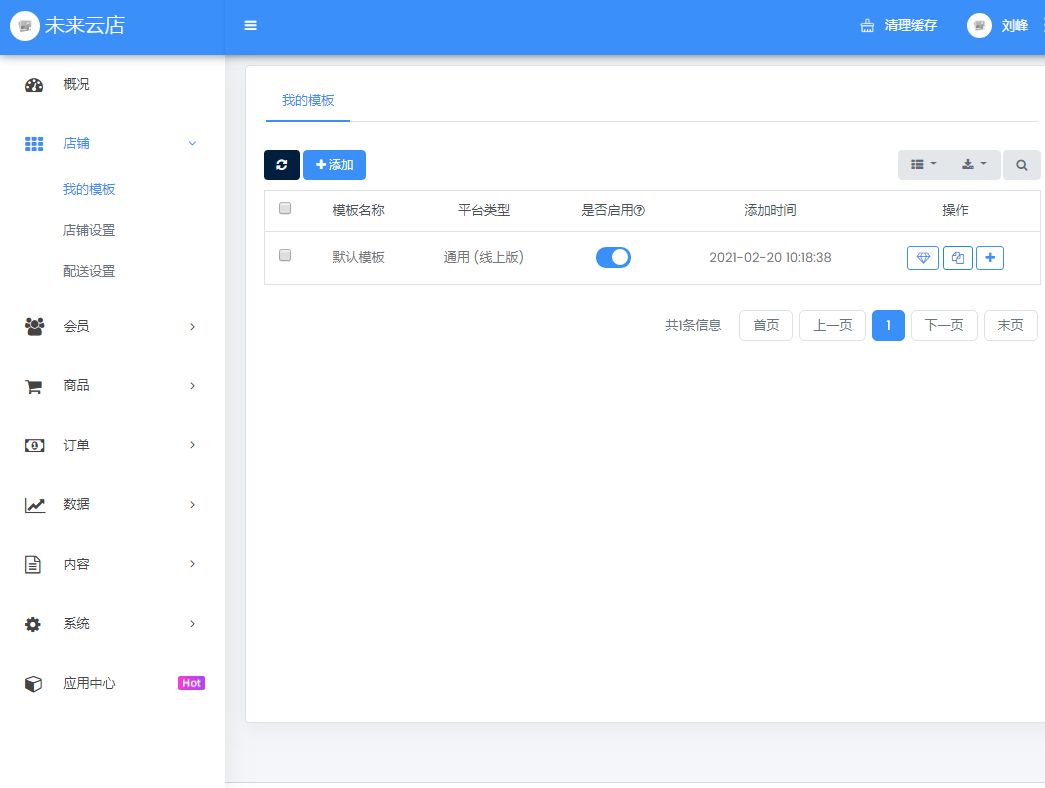Click the 清理缓存 clear cache icon
This screenshot has width=1045, height=788.
coord(867,26)
